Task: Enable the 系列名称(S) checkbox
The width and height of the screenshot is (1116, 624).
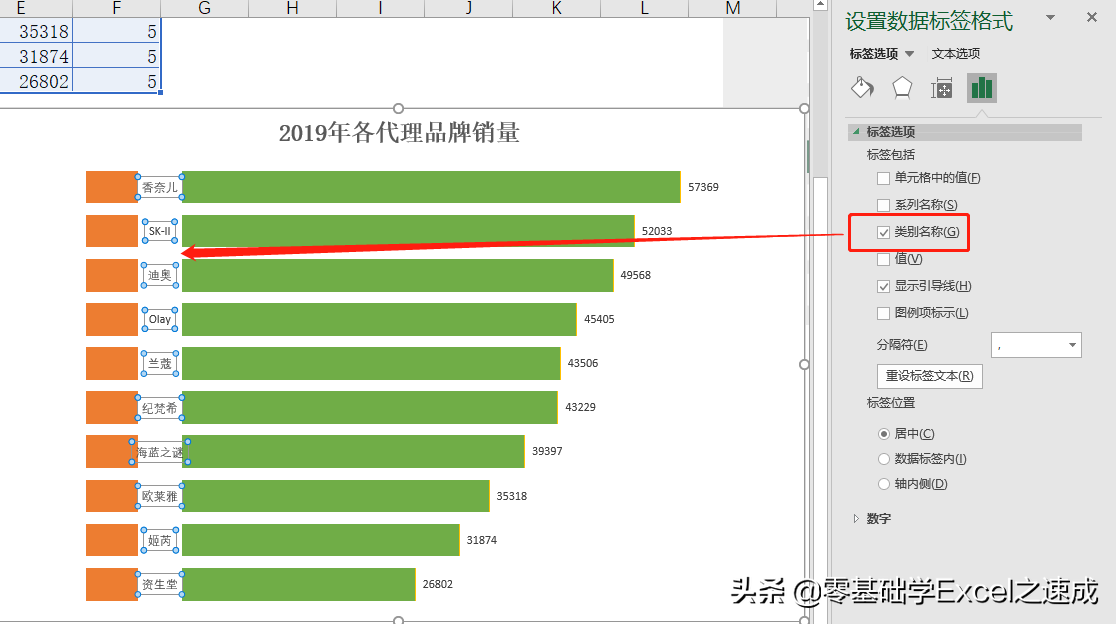Action: point(884,205)
